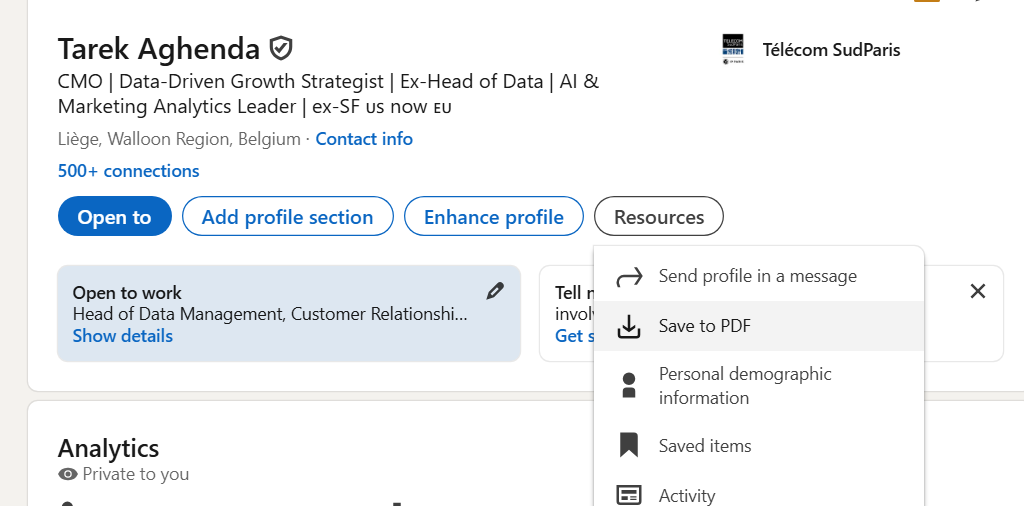Click the Activity newspaper icon
Image resolution: width=1024 pixels, height=506 pixels.
pos(628,495)
